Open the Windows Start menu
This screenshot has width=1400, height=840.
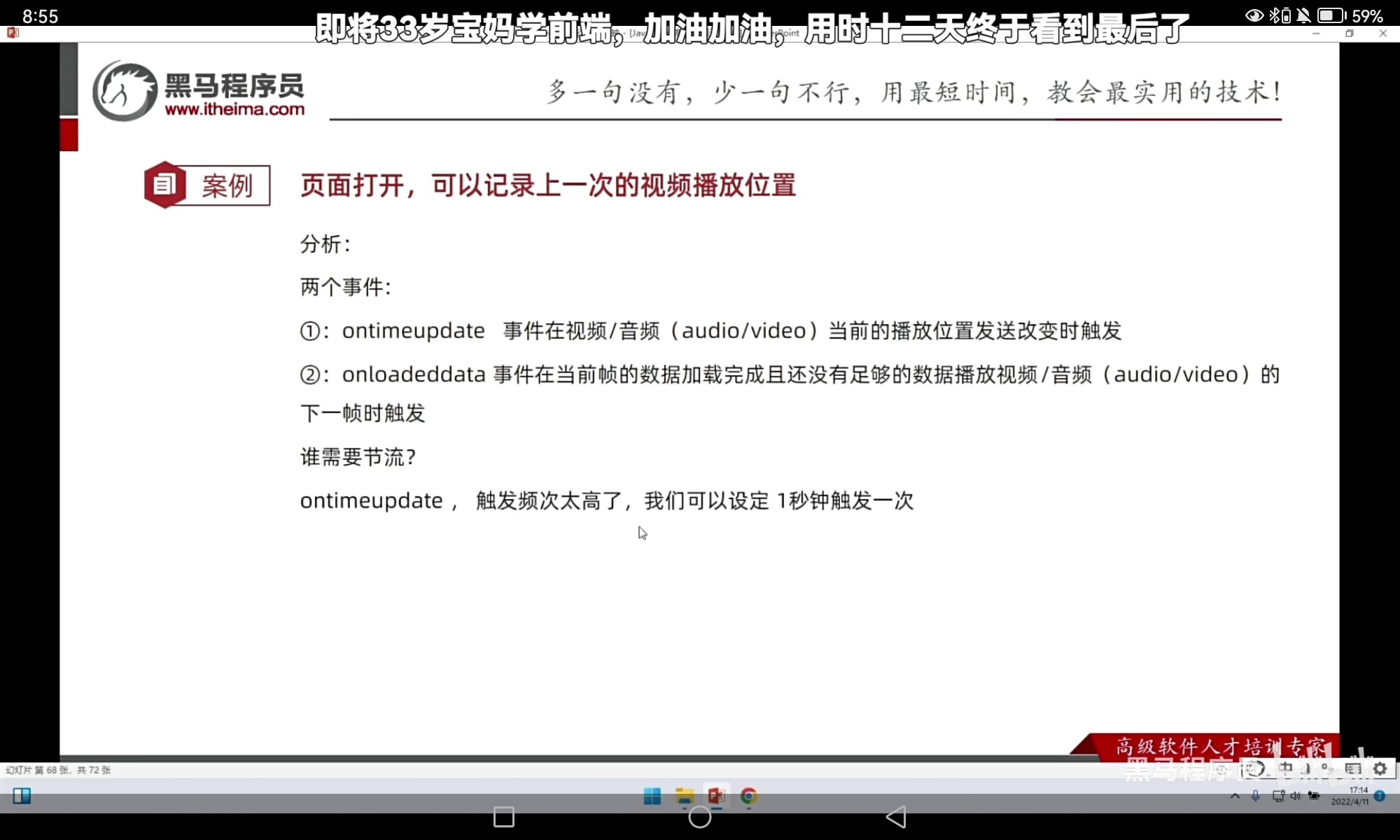click(x=652, y=796)
